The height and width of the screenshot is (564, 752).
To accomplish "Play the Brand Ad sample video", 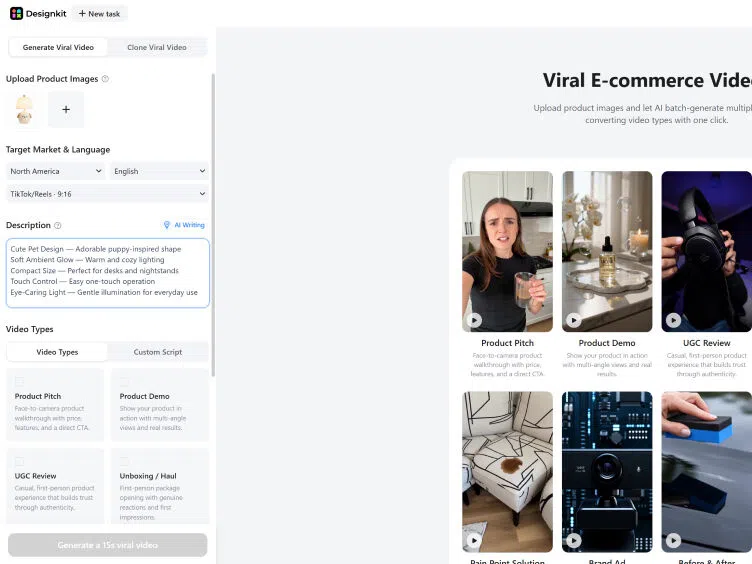I will click(x=574, y=540).
